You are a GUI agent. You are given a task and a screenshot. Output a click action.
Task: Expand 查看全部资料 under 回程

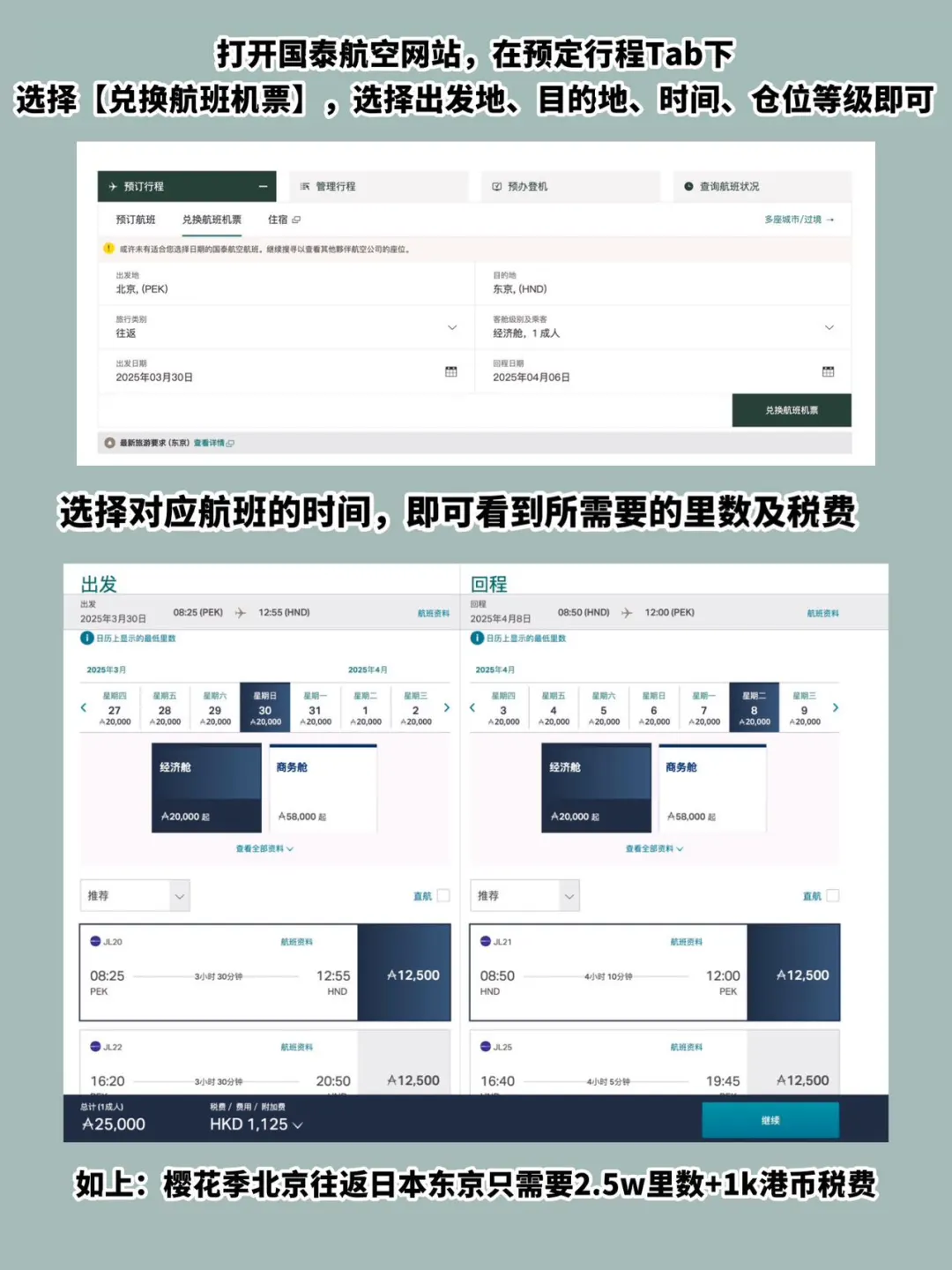click(654, 848)
